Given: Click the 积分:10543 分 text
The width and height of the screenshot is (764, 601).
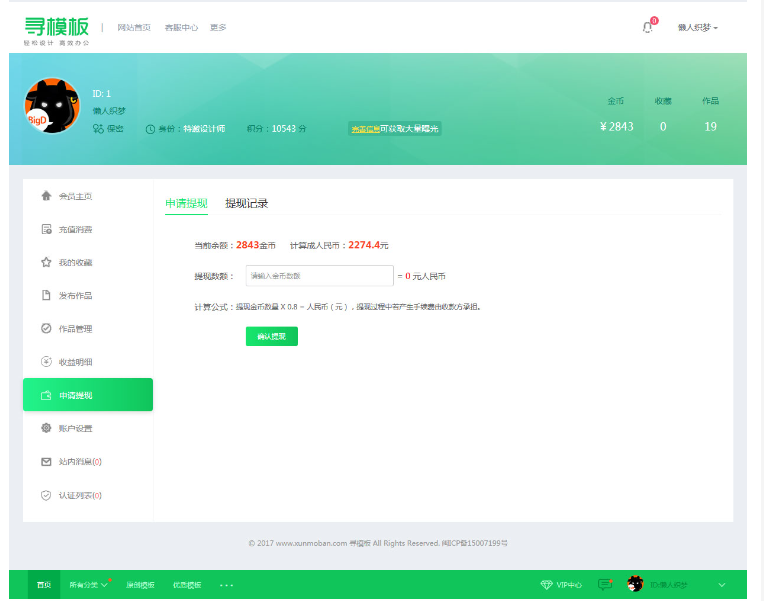Looking at the screenshot, I should pos(276,129).
